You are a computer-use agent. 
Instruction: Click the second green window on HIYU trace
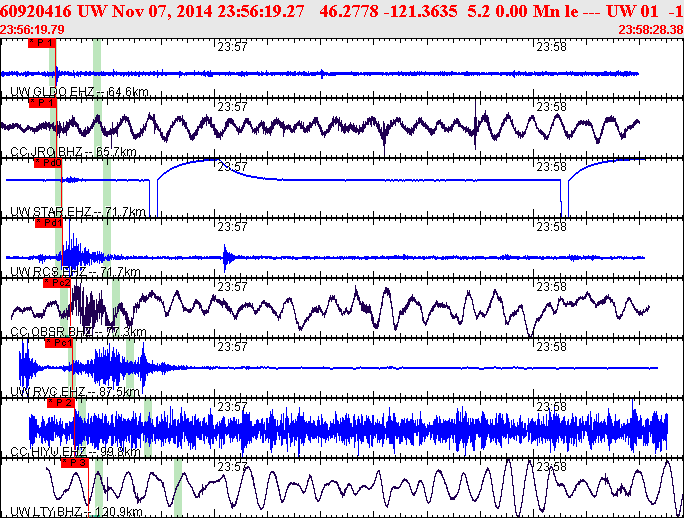[x=148, y=428]
